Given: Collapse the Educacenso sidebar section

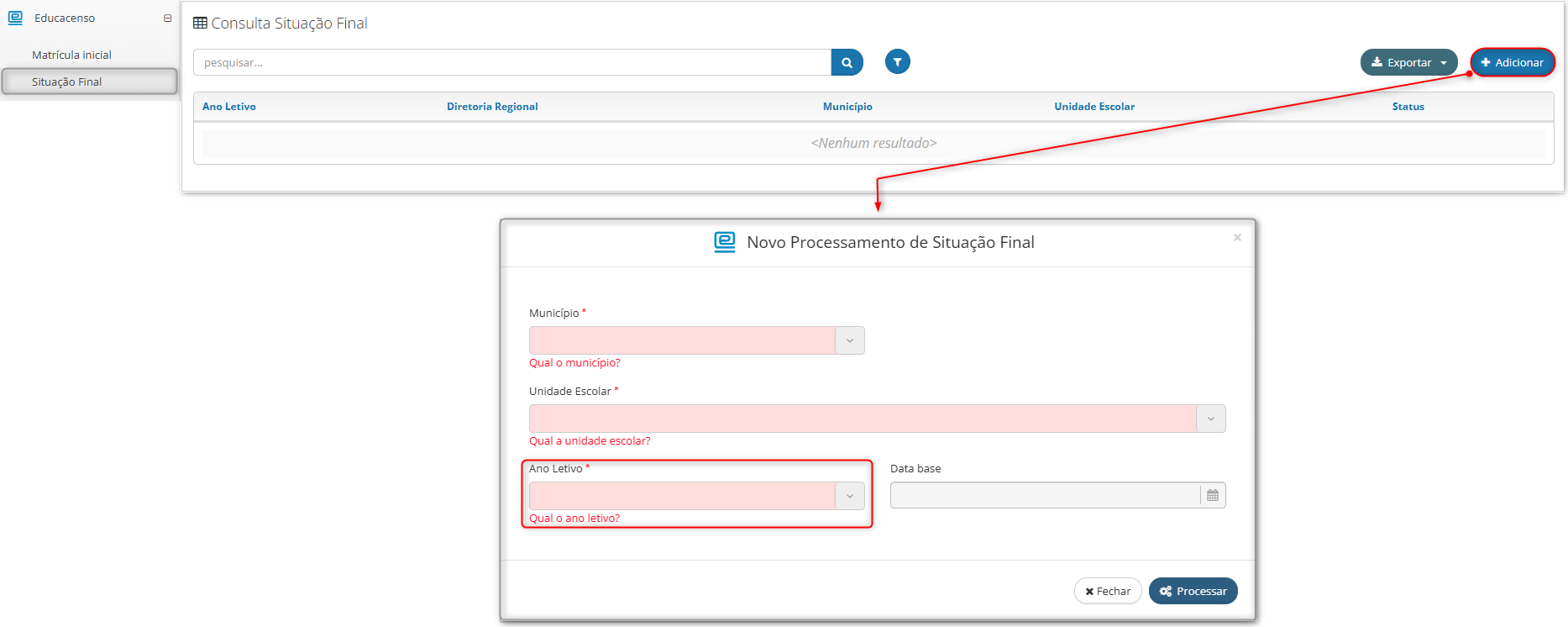Looking at the screenshot, I should [x=167, y=18].
